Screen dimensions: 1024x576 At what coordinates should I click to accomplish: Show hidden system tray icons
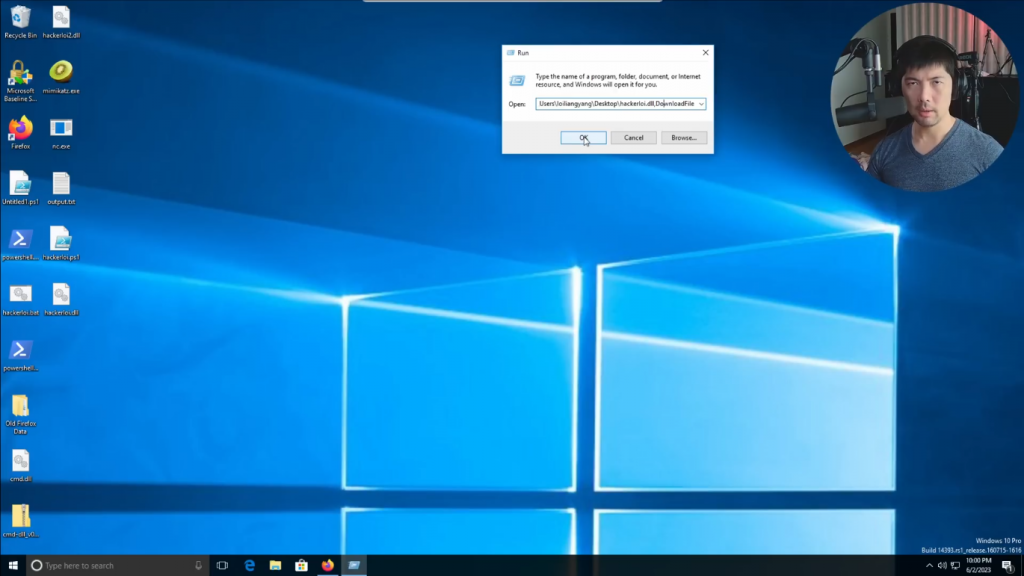[929, 565]
